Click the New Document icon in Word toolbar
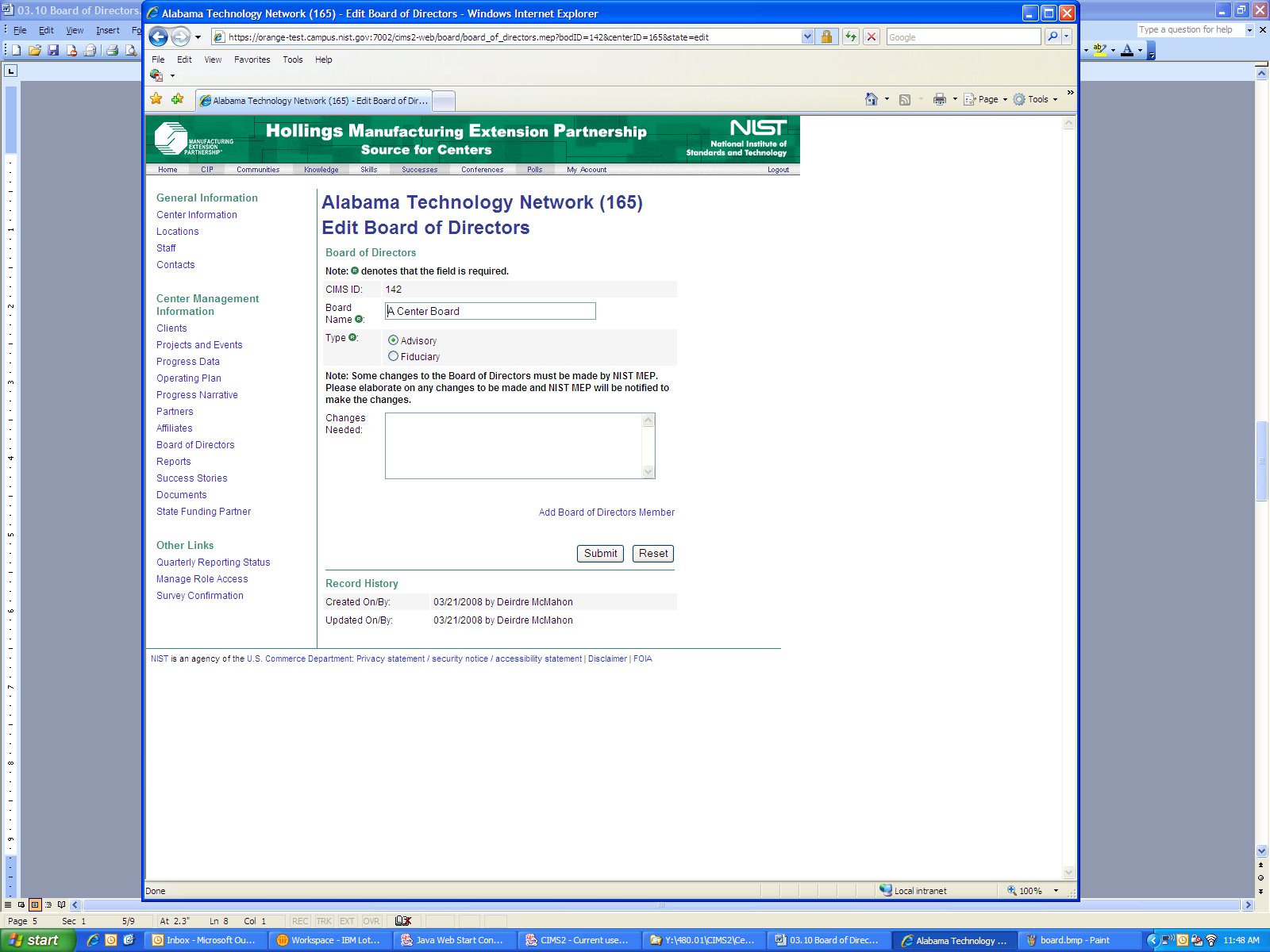The image size is (1270, 952). tap(16, 50)
